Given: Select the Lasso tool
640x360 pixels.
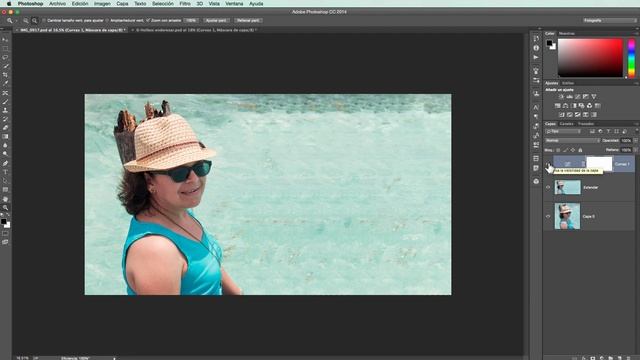Looking at the screenshot, I should click(5, 58).
